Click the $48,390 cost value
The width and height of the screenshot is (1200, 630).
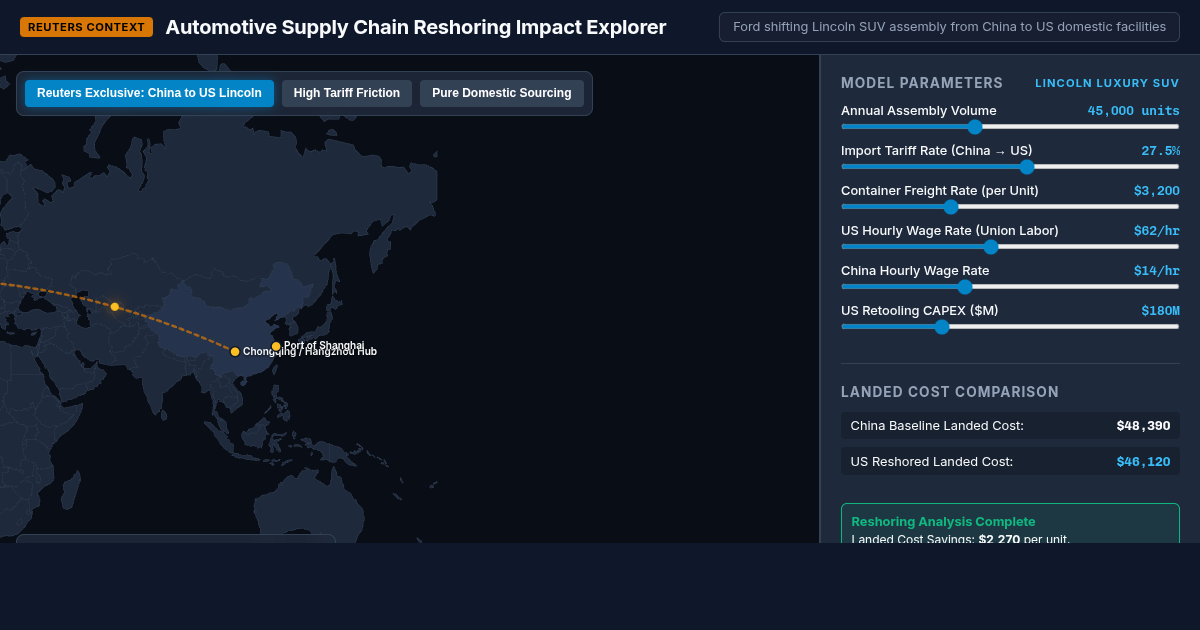pos(1143,426)
